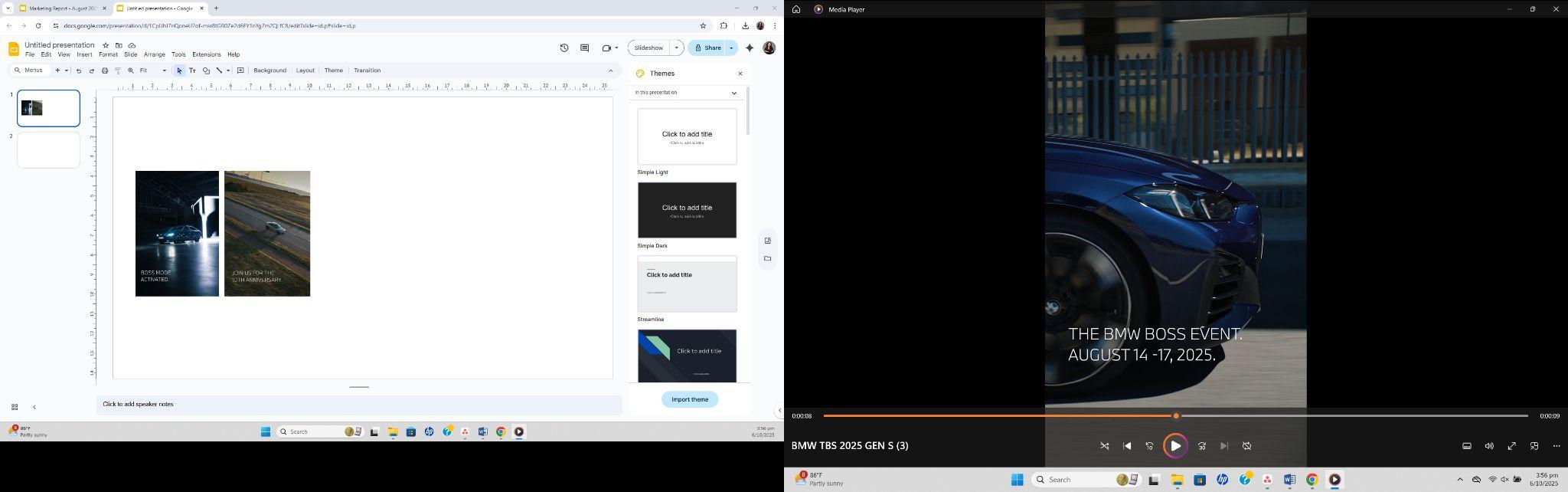Screen dimensions: 1568x492
Task: Star the Untitled presentation
Action: click(106, 45)
